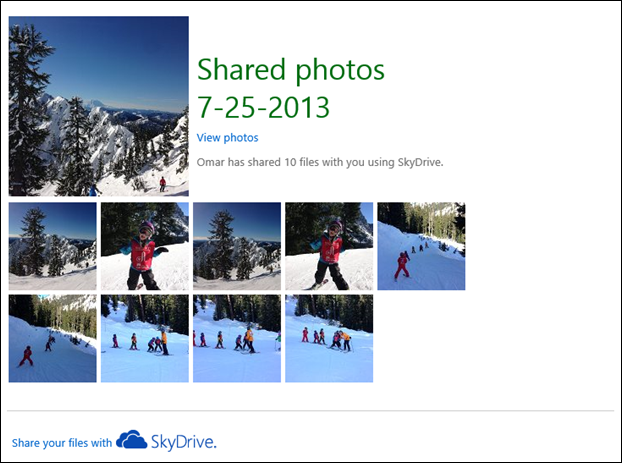622x463 pixels.
Task: Open first-row thumbnail of mountain and tree panorama
Action: 52,246
